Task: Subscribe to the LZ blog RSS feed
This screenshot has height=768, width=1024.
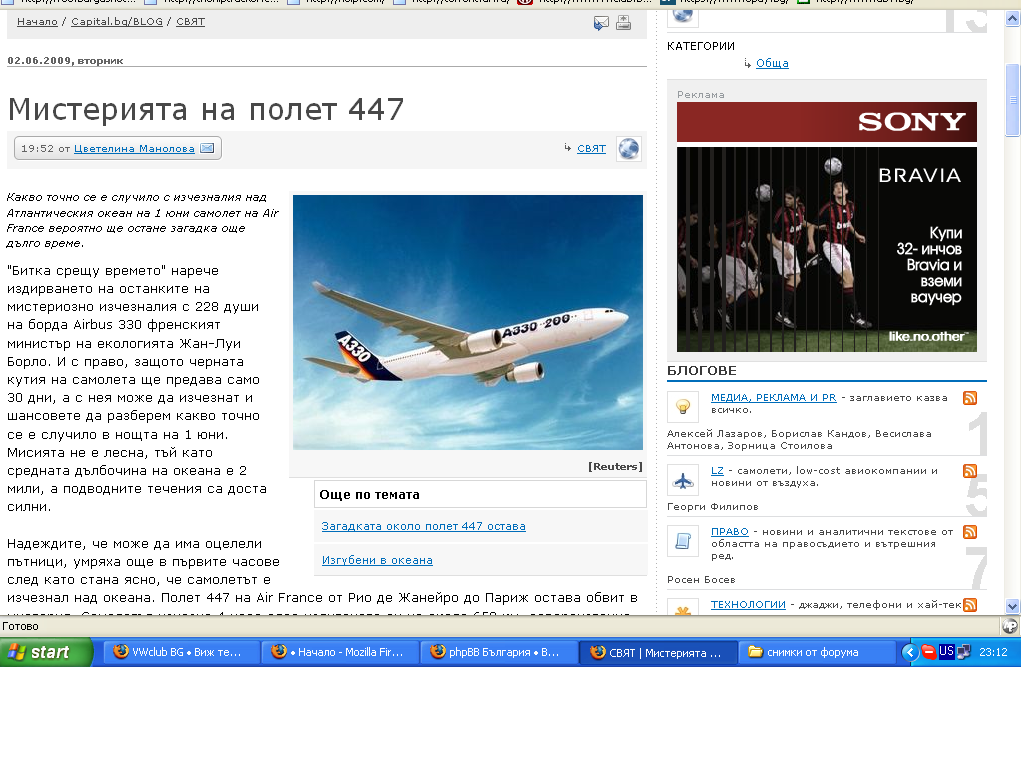Action: (x=970, y=471)
